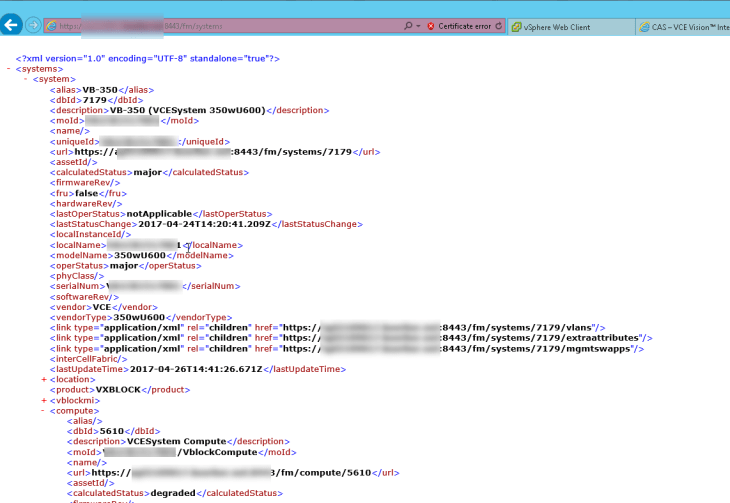Open the address bar dropdown arrow

click(x=418, y=26)
